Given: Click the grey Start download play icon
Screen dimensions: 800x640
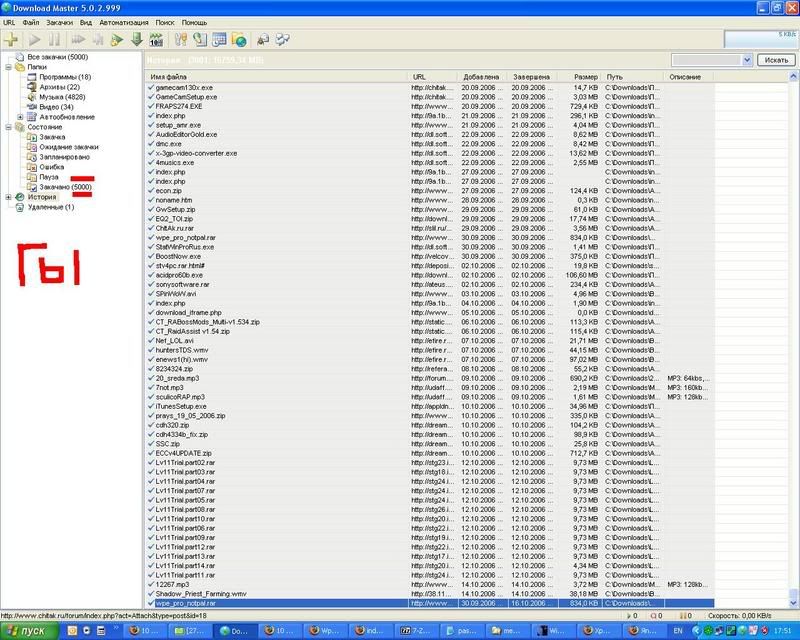Looking at the screenshot, I should click(35, 39).
